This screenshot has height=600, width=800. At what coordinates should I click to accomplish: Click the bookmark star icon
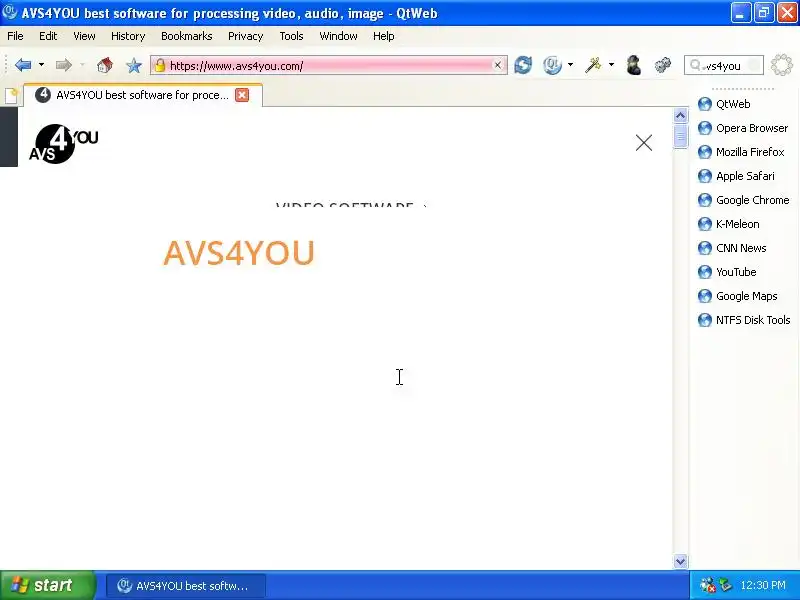(x=134, y=65)
